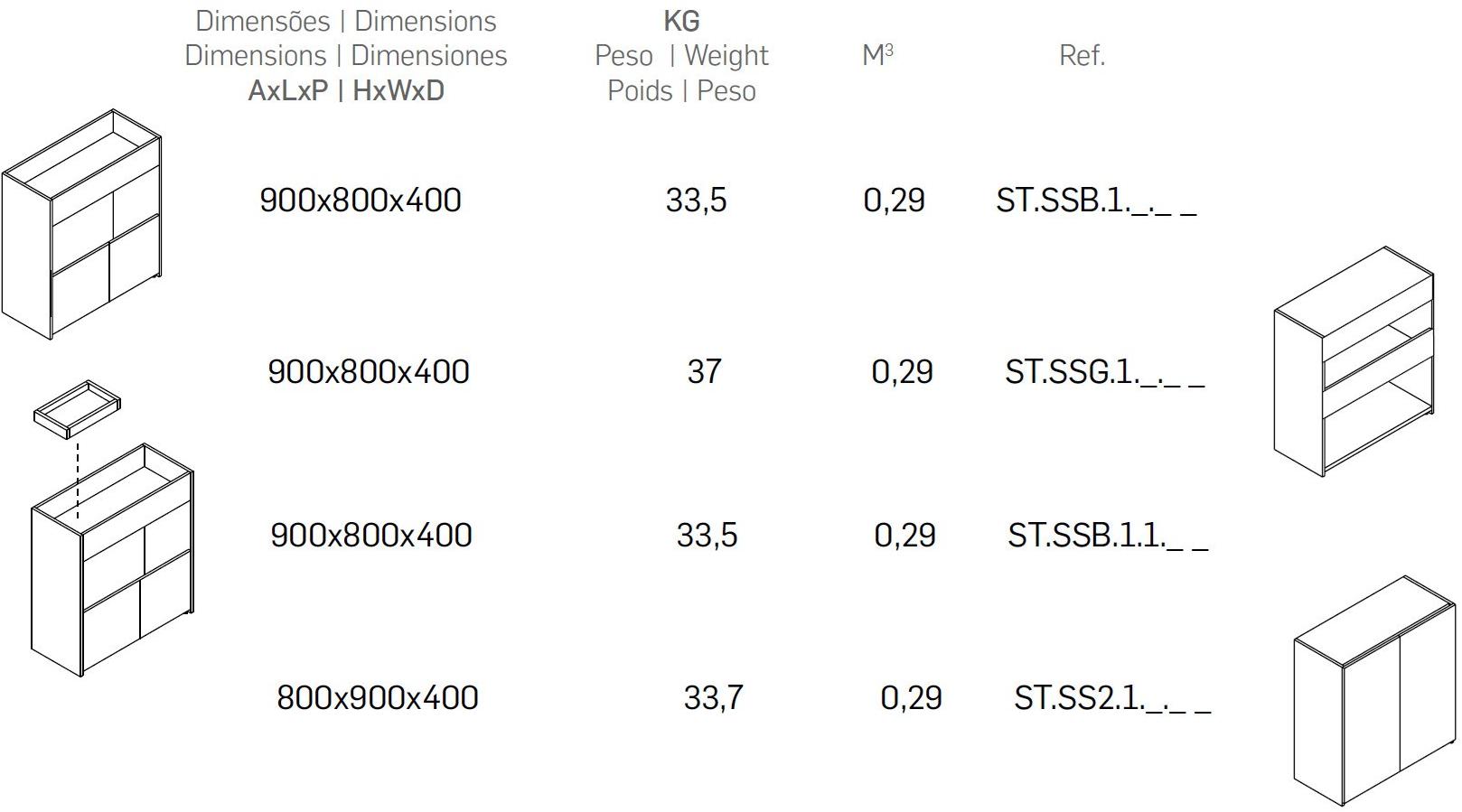This screenshot has height=812, width=1462.
Task: Click the top-left cabinet with drawer drawing
Action: coord(81,226)
